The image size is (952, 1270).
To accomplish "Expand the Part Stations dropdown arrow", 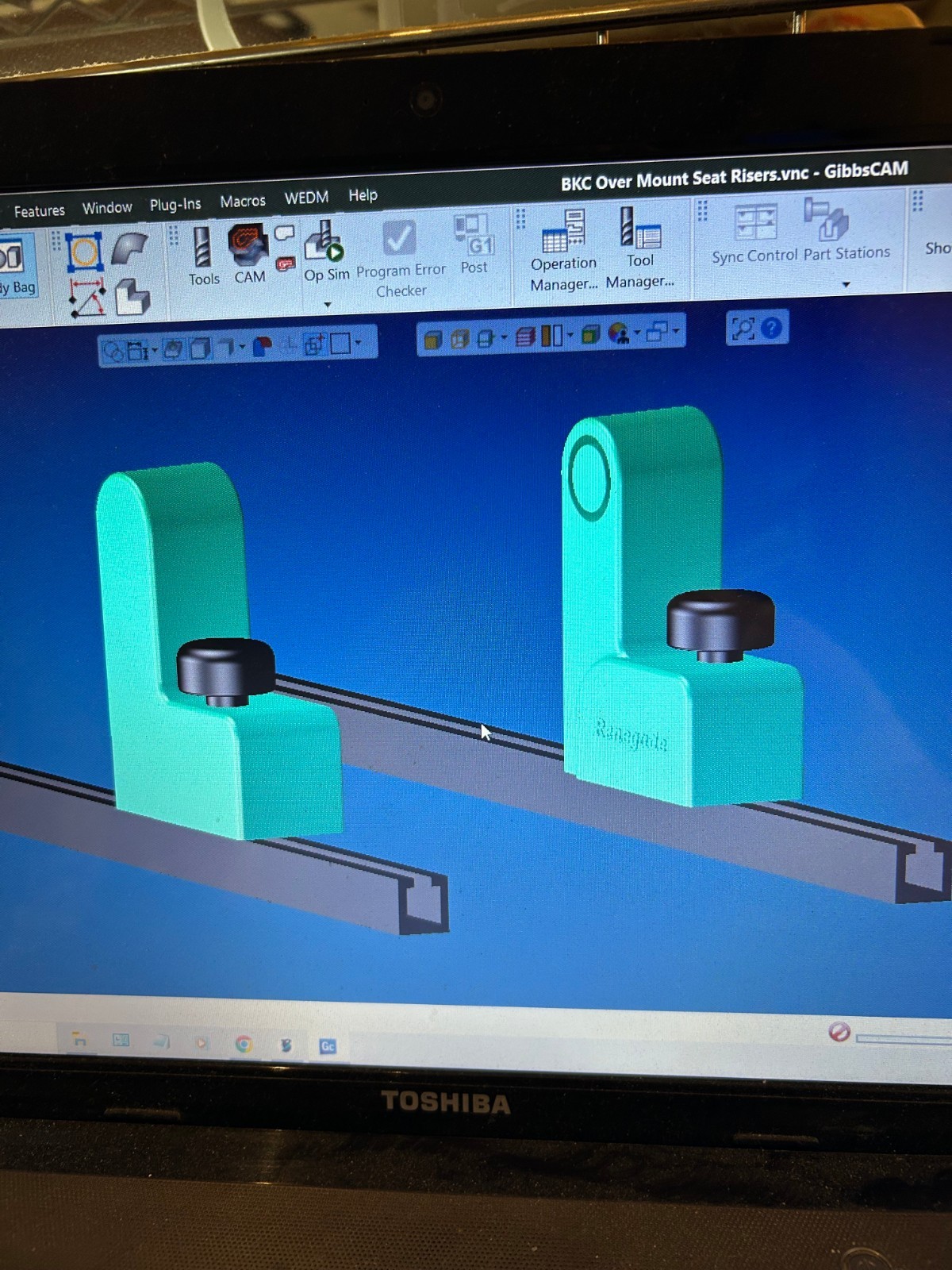I will 846,284.
